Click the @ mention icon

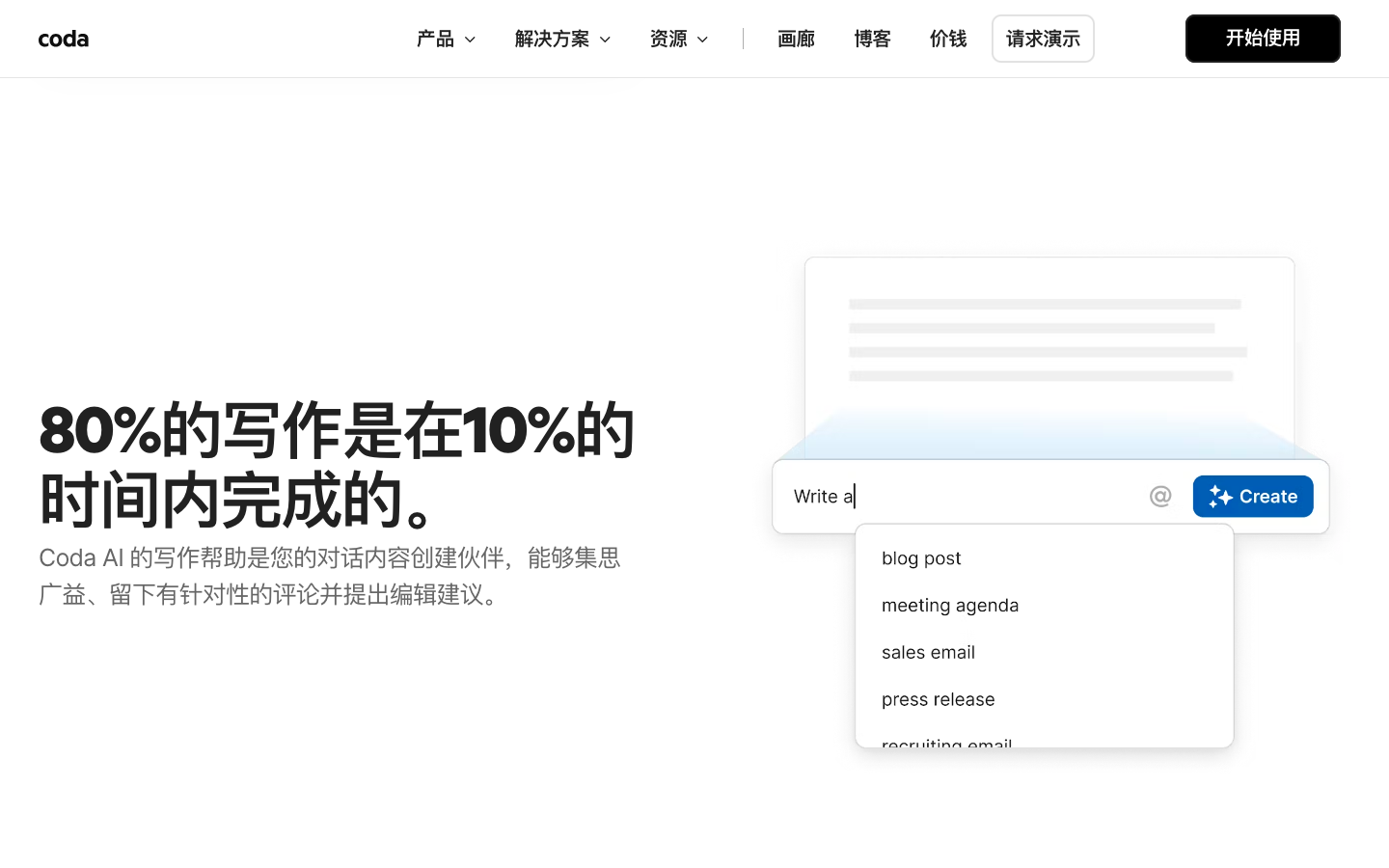tap(1160, 496)
